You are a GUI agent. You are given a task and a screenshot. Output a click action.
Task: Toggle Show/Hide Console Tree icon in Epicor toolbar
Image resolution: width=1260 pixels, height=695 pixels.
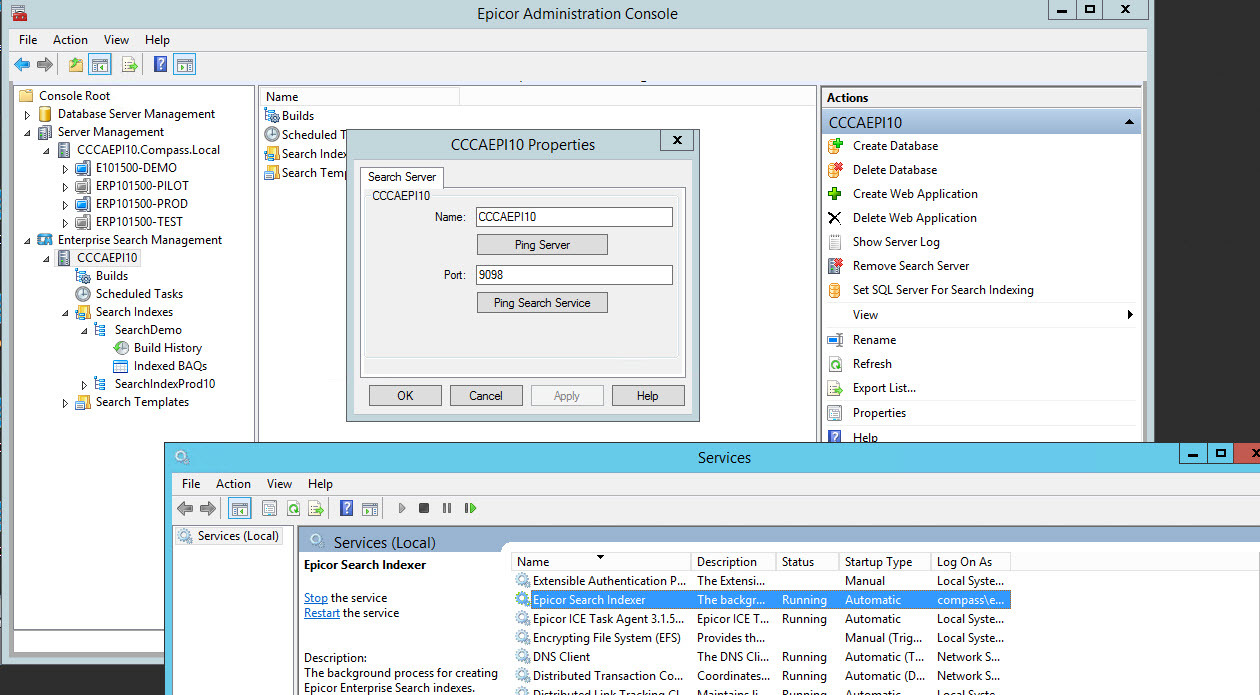(x=99, y=65)
